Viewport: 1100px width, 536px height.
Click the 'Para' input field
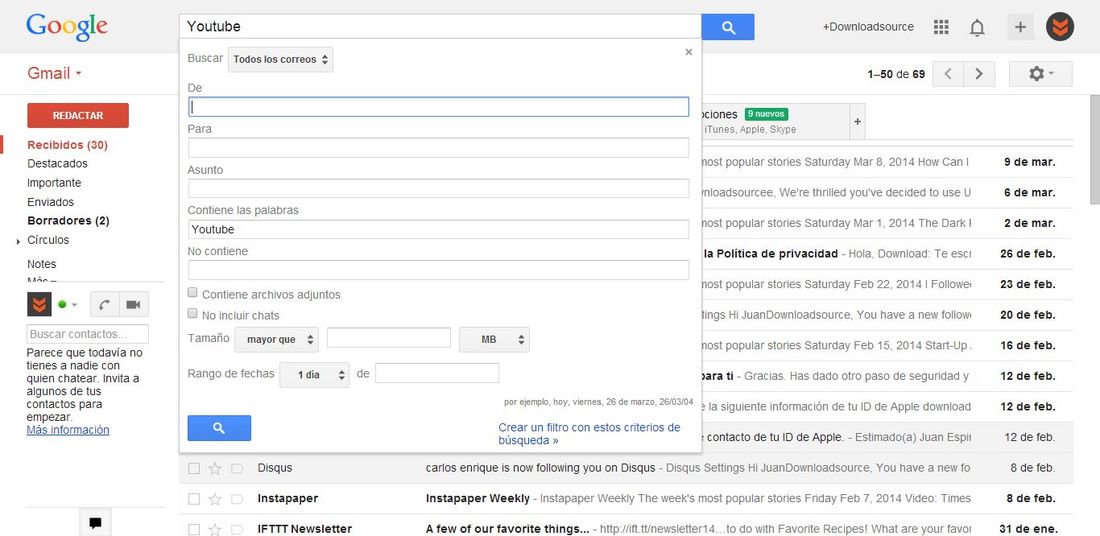[438, 148]
